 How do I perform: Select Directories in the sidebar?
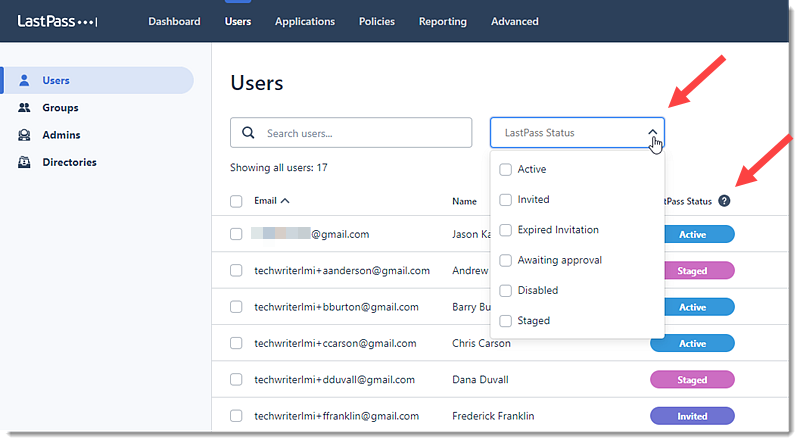[x=69, y=162]
